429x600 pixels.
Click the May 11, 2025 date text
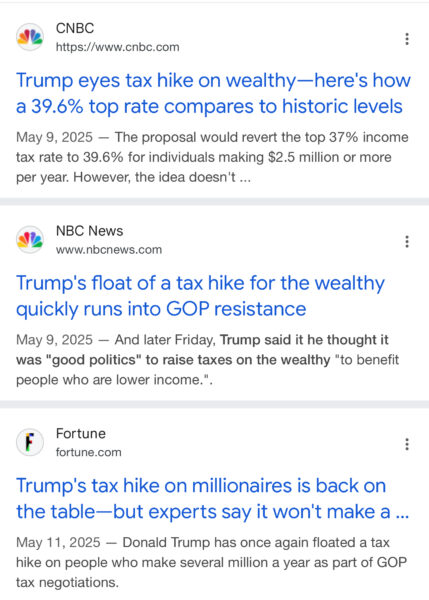58,543
